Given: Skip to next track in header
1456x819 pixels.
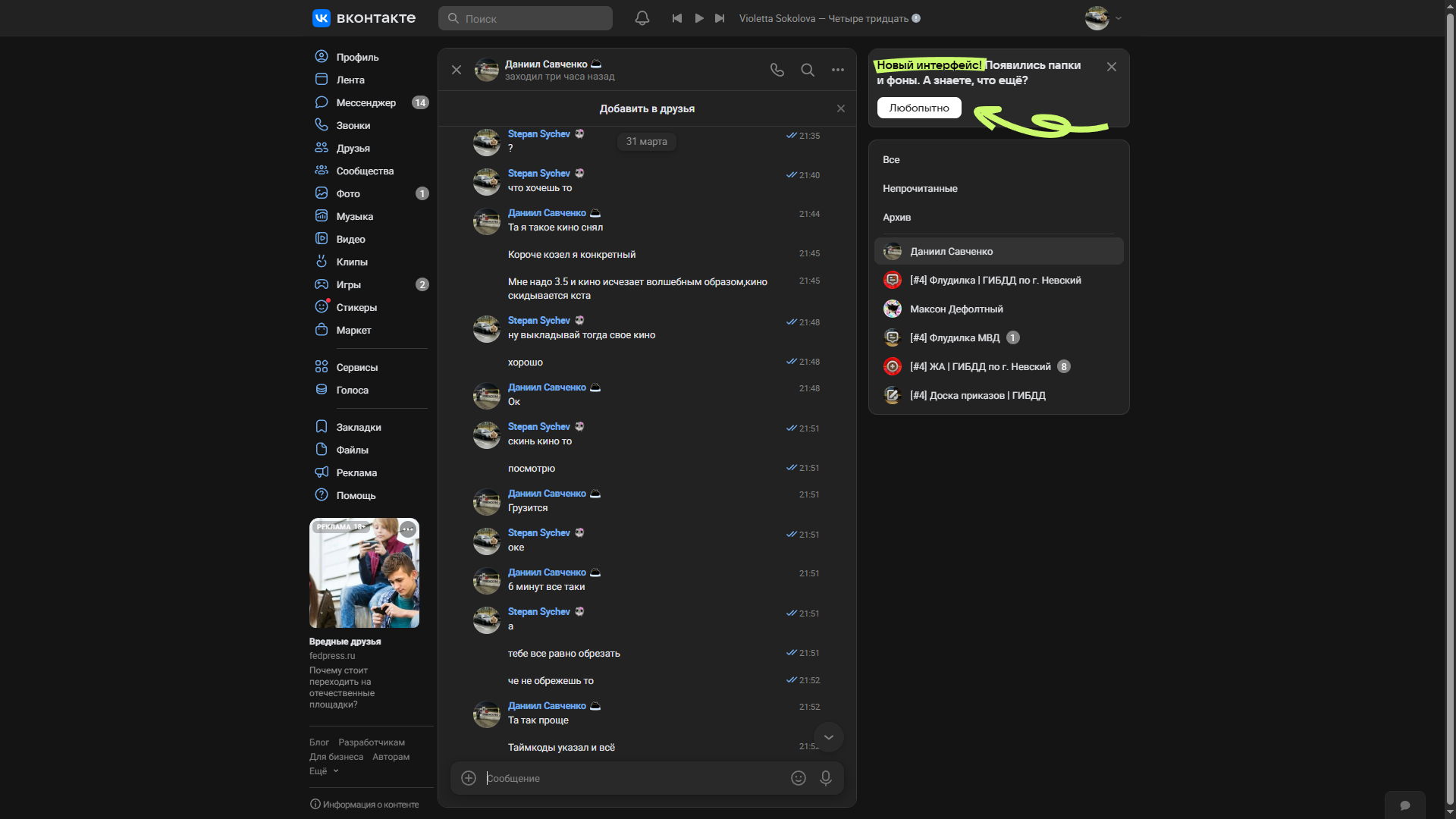Looking at the screenshot, I should tap(720, 18).
